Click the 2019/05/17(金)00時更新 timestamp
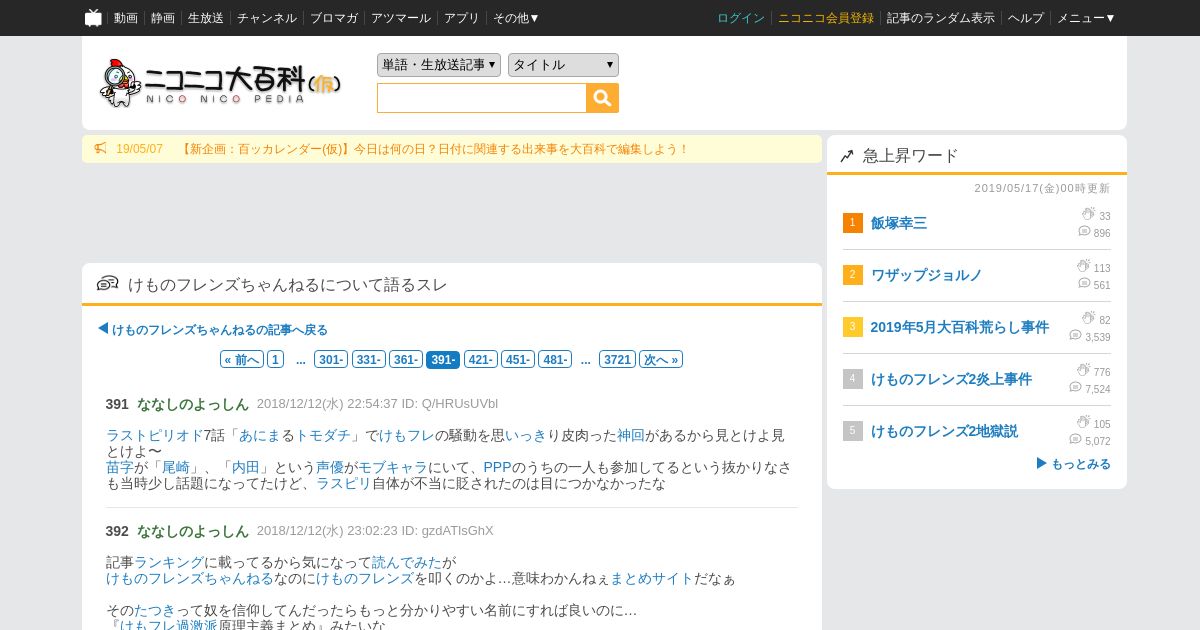The width and height of the screenshot is (1200, 630). 1042,188
